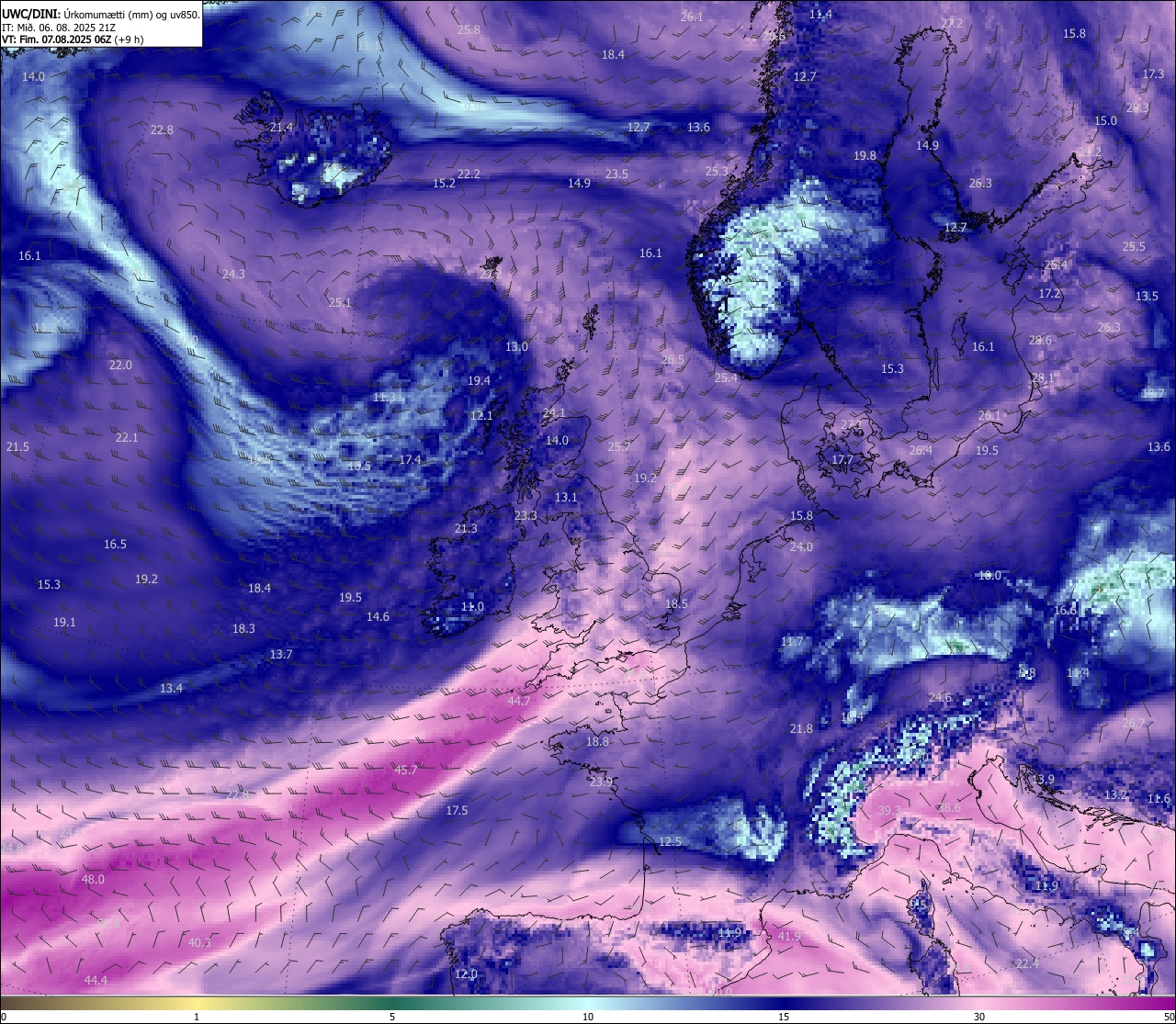Click the 21.3 value over Ireland

(466, 529)
